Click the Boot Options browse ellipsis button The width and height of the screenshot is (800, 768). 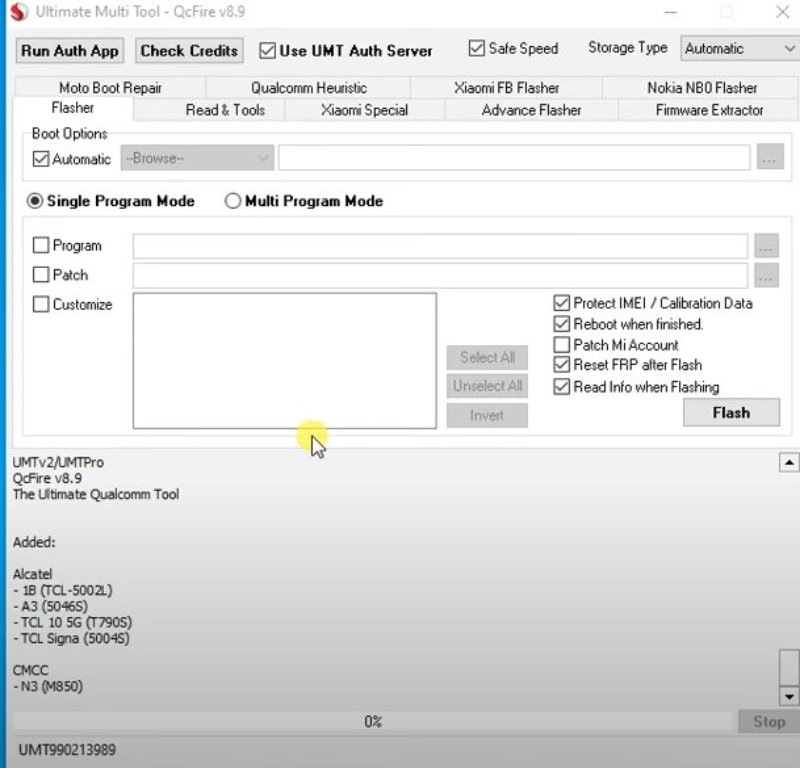click(x=768, y=158)
